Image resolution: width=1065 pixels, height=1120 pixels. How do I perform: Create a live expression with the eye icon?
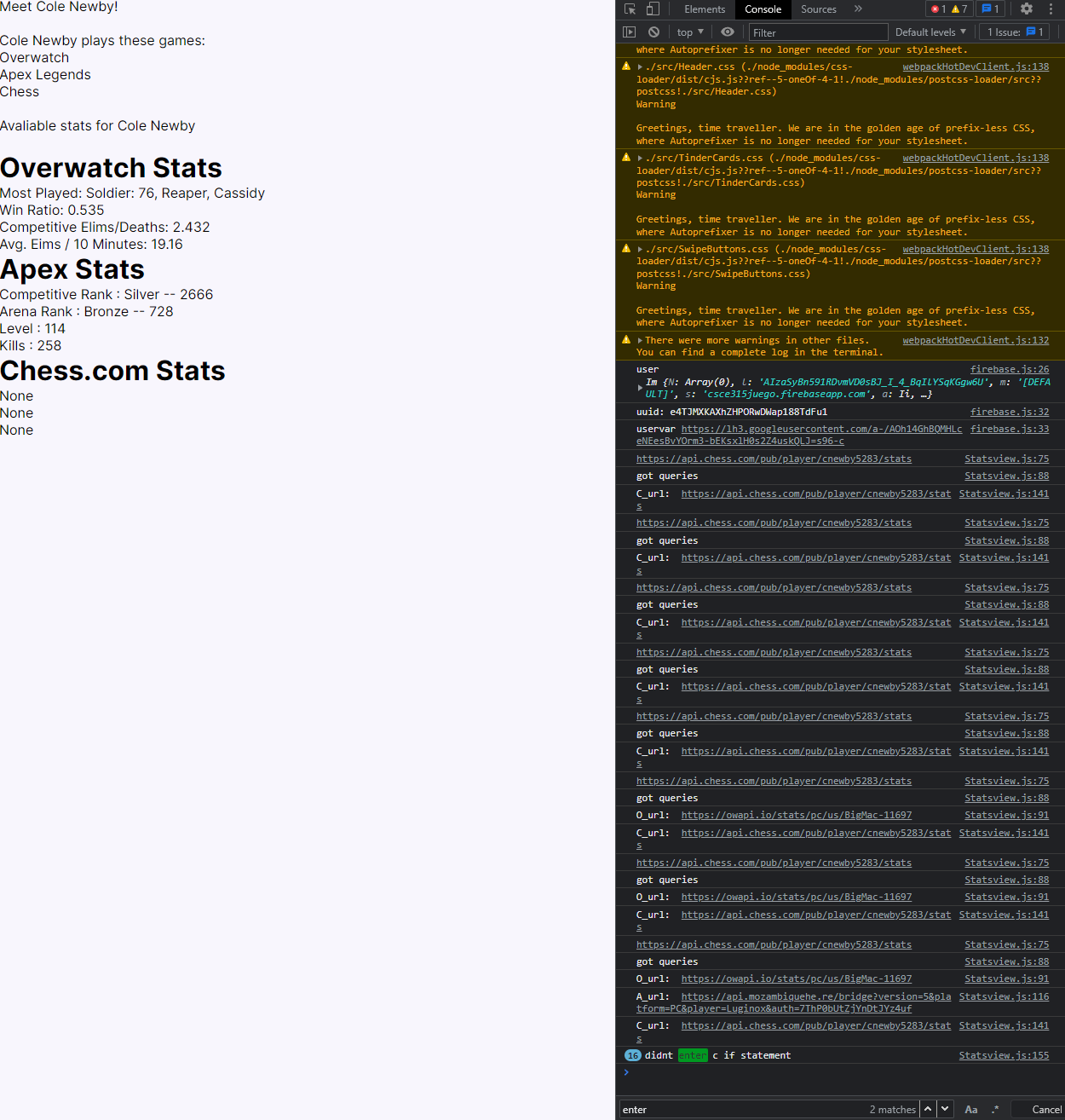pos(728,32)
